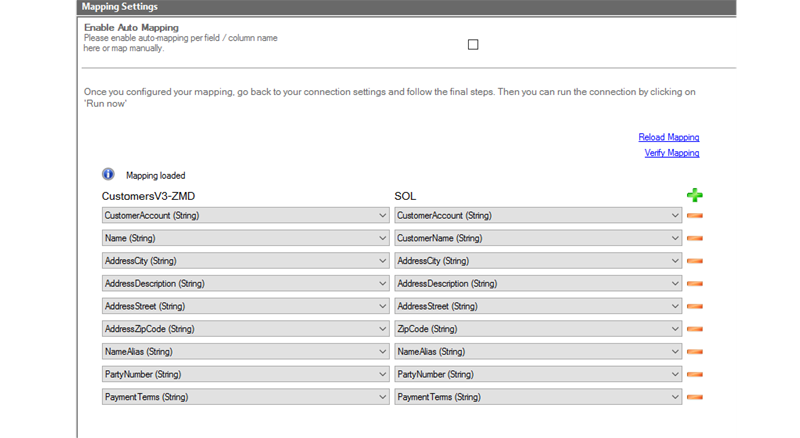This screenshot has height=438, width=800.
Task: Enable the Auto Mapping checkbox
Action: [x=473, y=44]
